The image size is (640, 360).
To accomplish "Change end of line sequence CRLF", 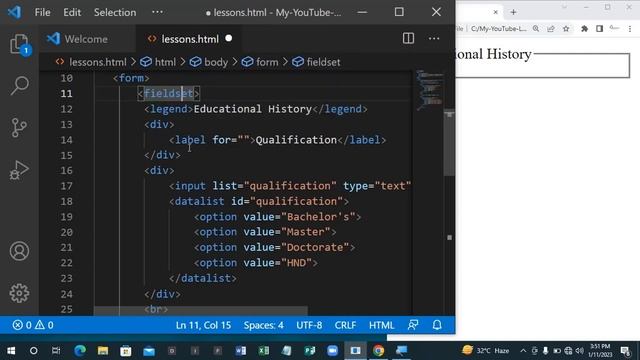I will click(x=345, y=325).
